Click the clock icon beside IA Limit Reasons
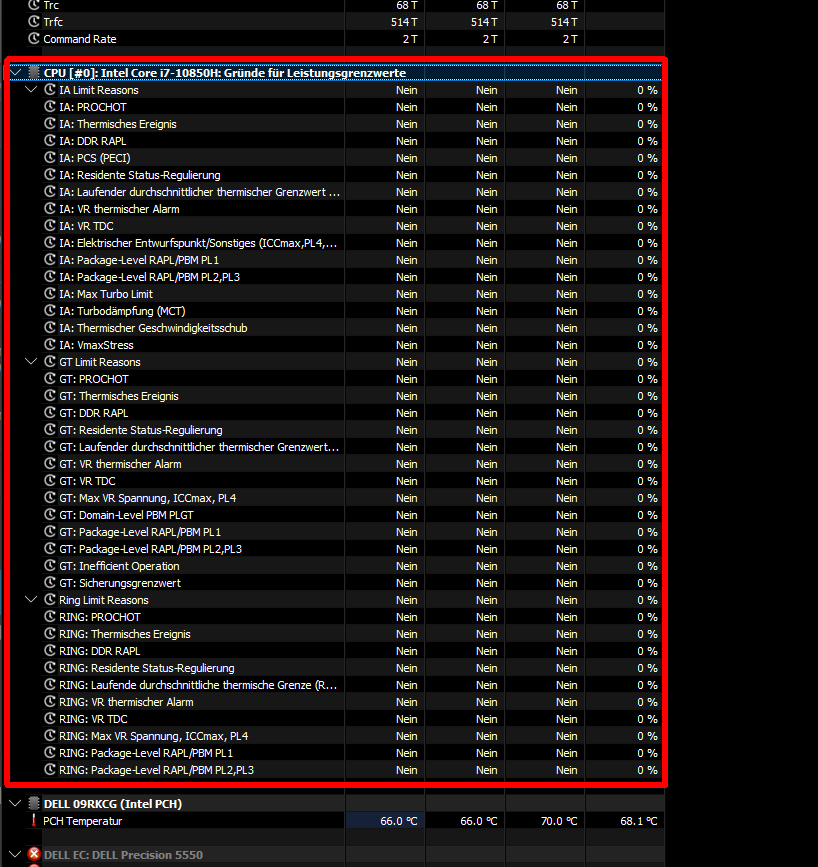The width and height of the screenshot is (818, 867). click(x=50, y=90)
